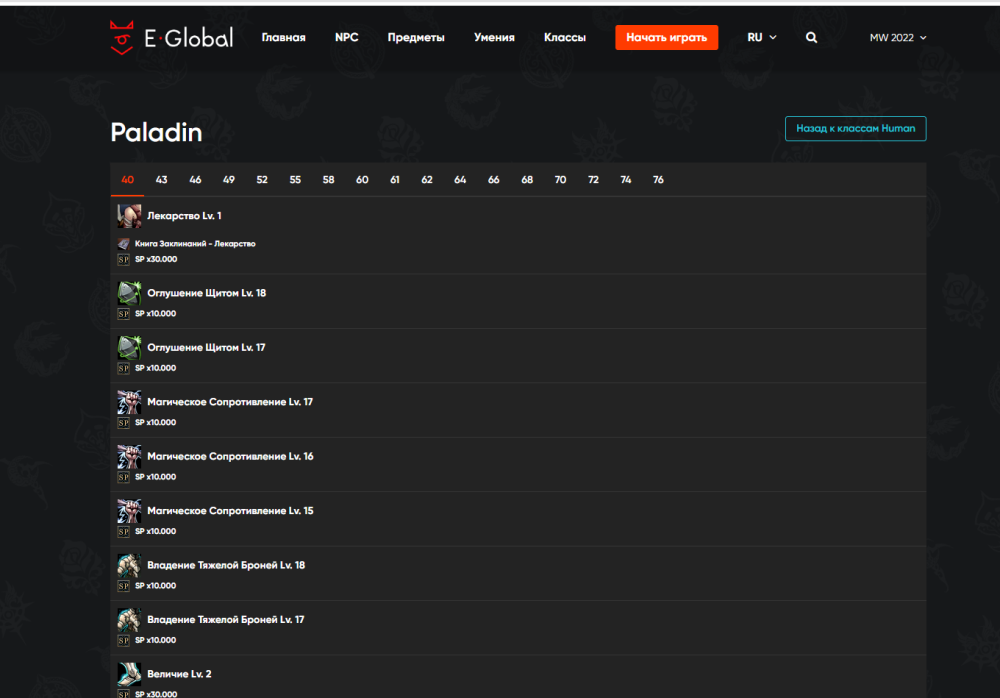This screenshot has width=1000, height=698.
Task: Click the Лекарство Lv. 1 skill icon
Action: click(129, 216)
